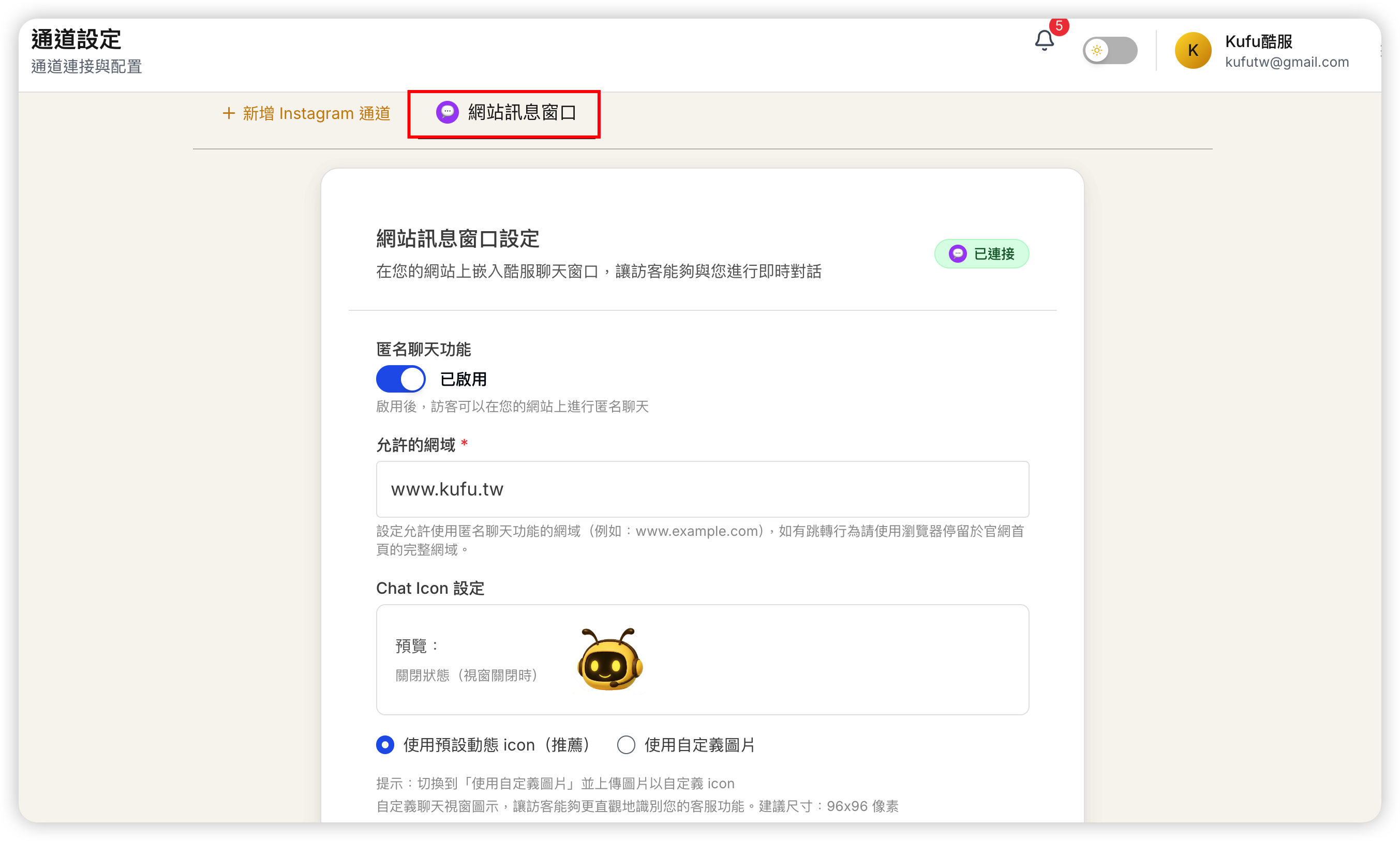Disable the 匿名聊天功能 toggle
This screenshot has width=1400, height=841.
pyautogui.click(x=401, y=379)
